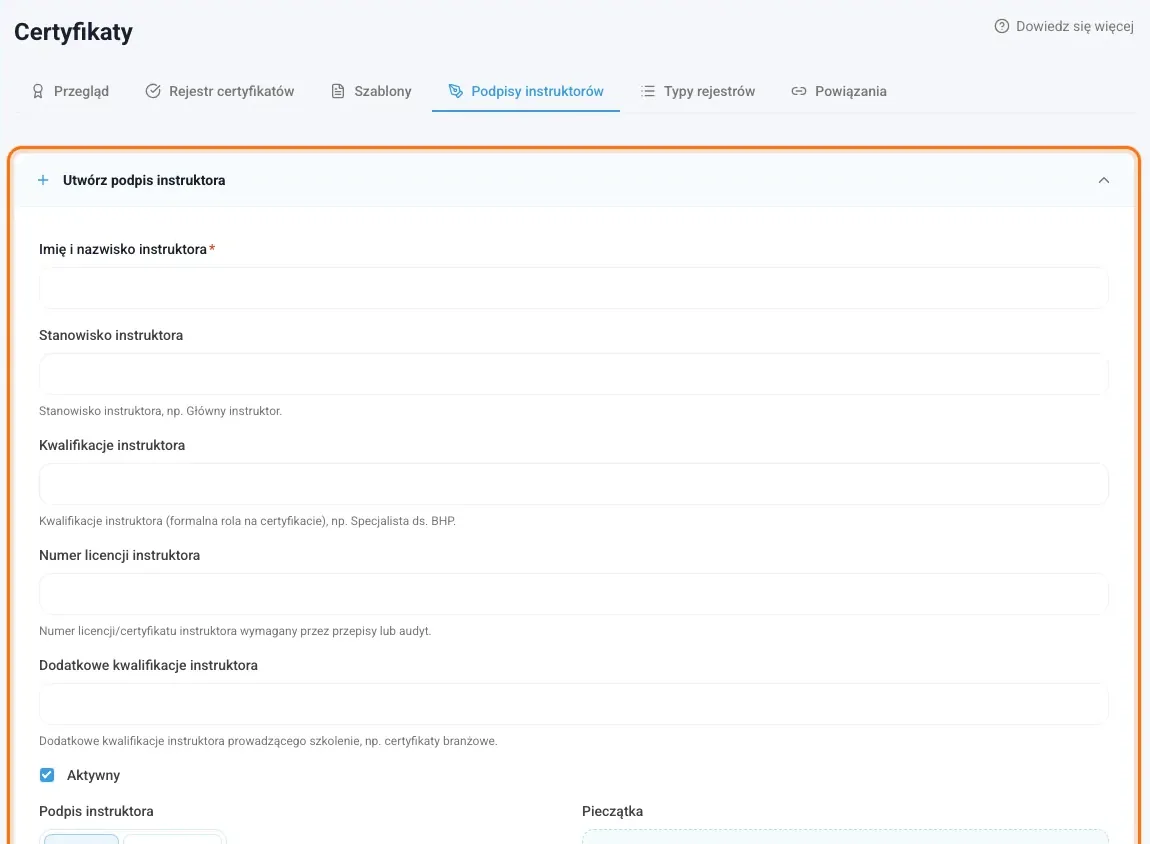Switch to the Rejestr certyfikatów tab

click(220, 91)
